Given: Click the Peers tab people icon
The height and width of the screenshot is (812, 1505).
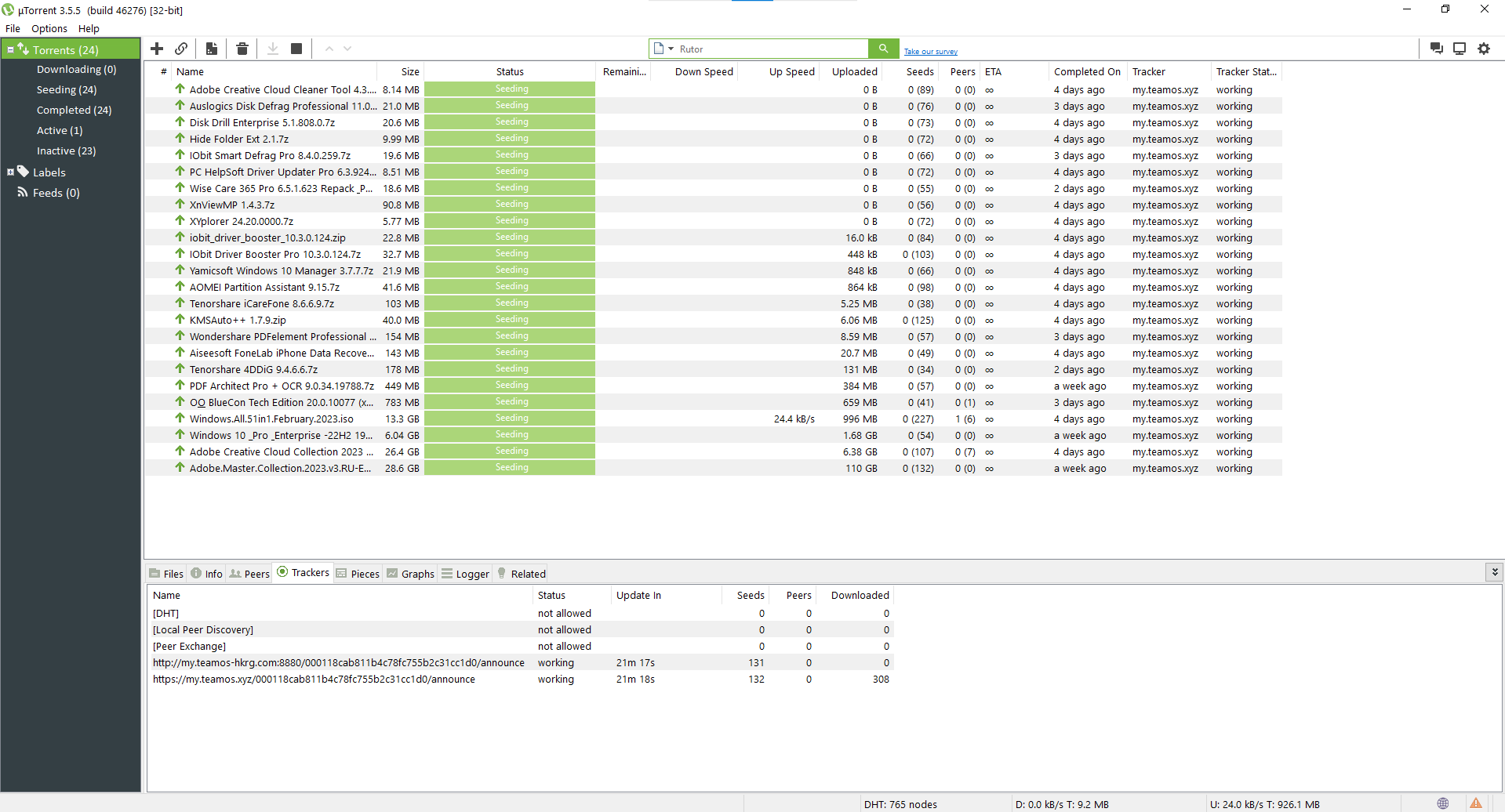Looking at the screenshot, I should pyautogui.click(x=235, y=573).
